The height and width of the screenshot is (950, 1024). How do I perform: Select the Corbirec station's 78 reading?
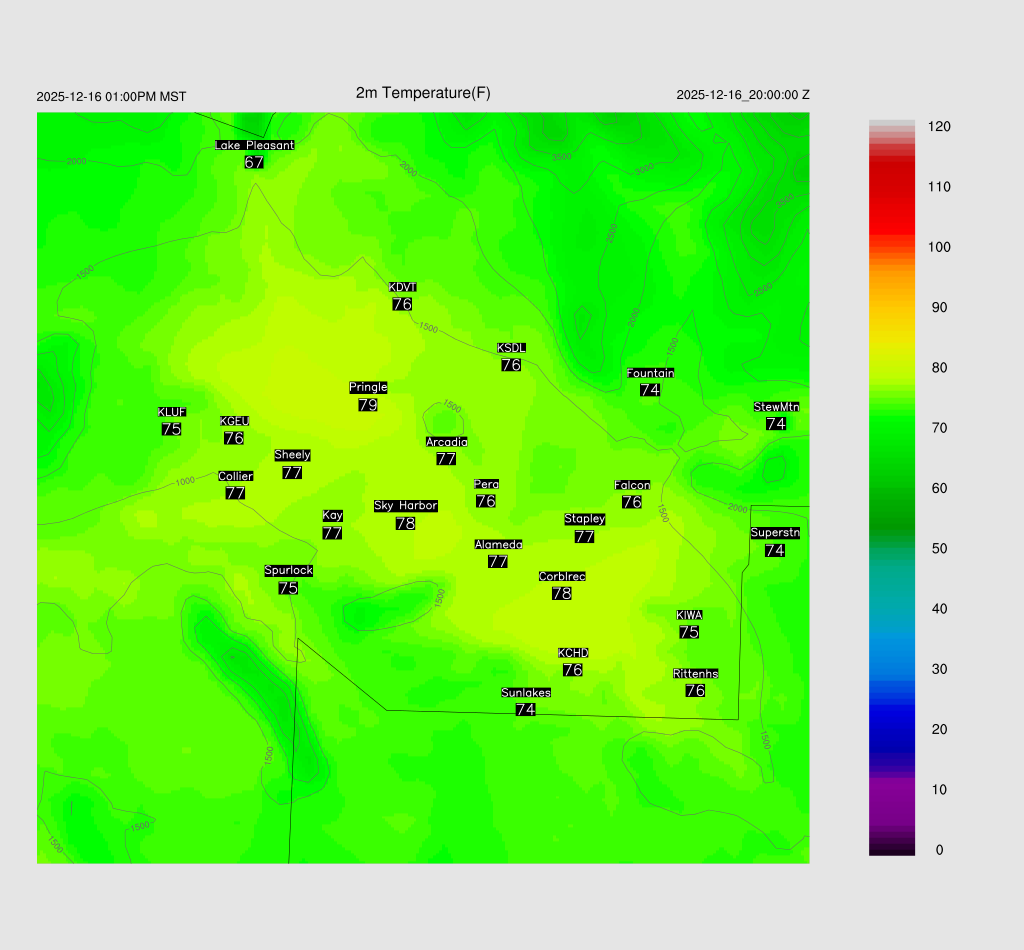pyautogui.click(x=562, y=593)
